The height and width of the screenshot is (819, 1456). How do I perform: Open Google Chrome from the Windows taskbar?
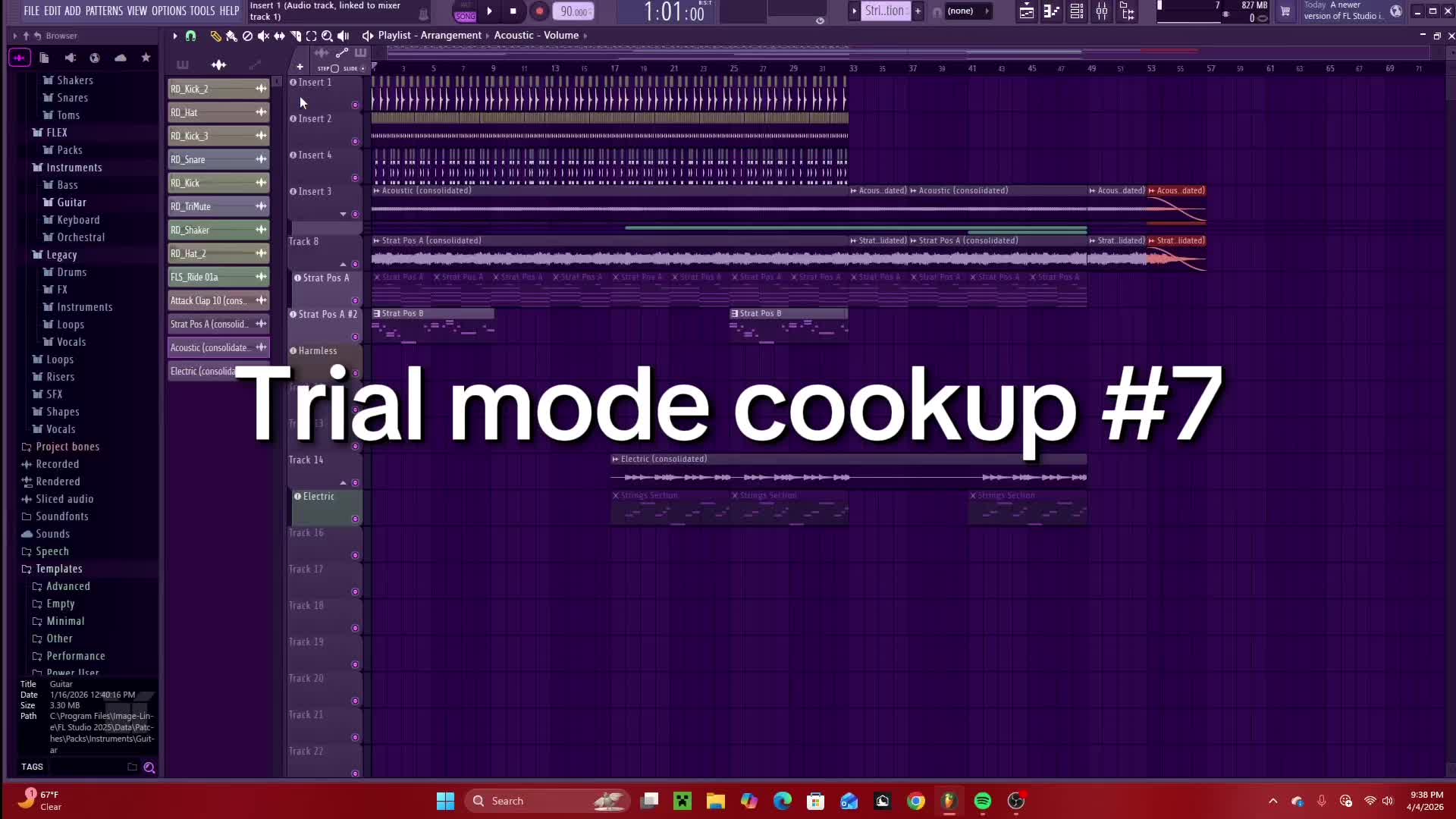click(916, 801)
